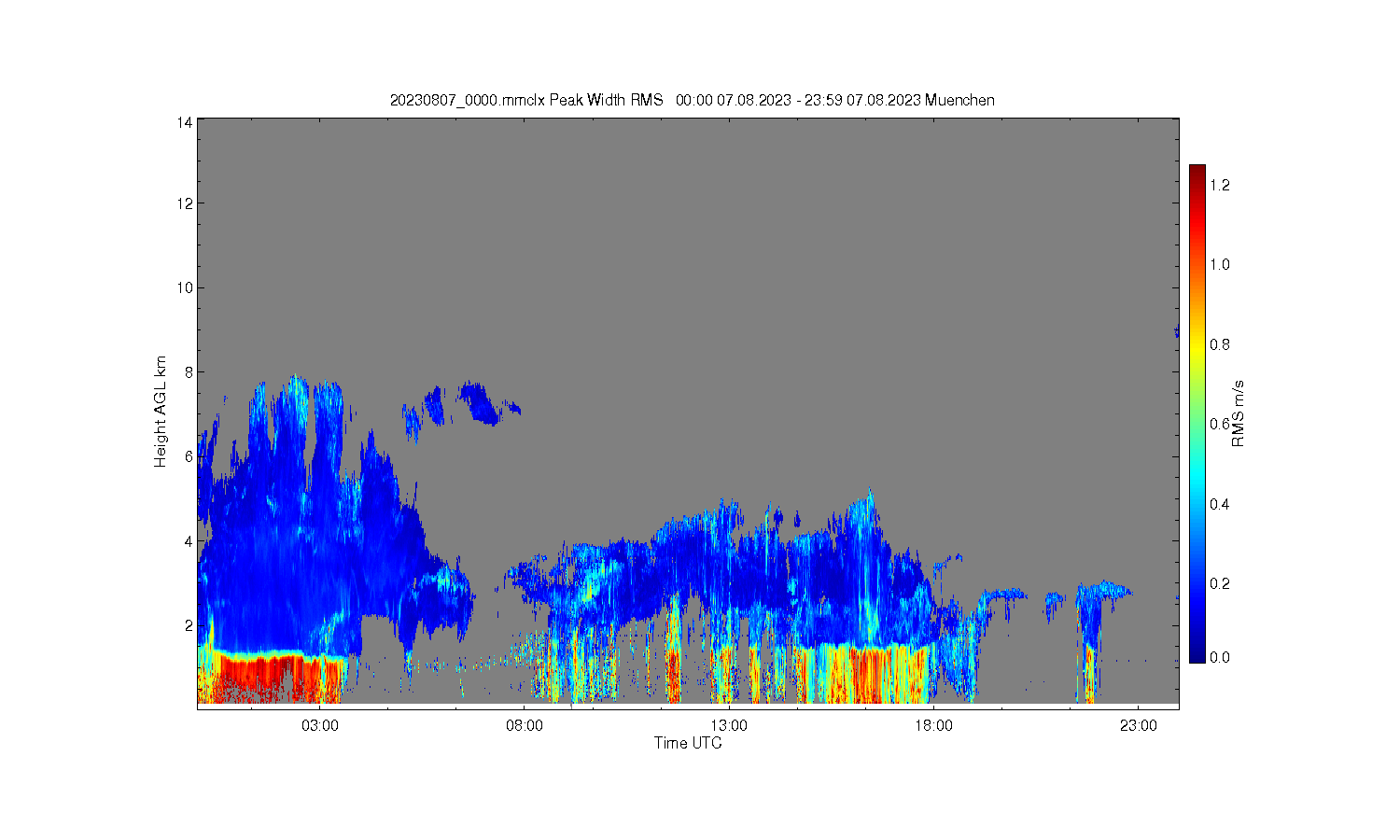1400x840 pixels.
Task: Click the 18:00 time tick label
Action: click(933, 725)
